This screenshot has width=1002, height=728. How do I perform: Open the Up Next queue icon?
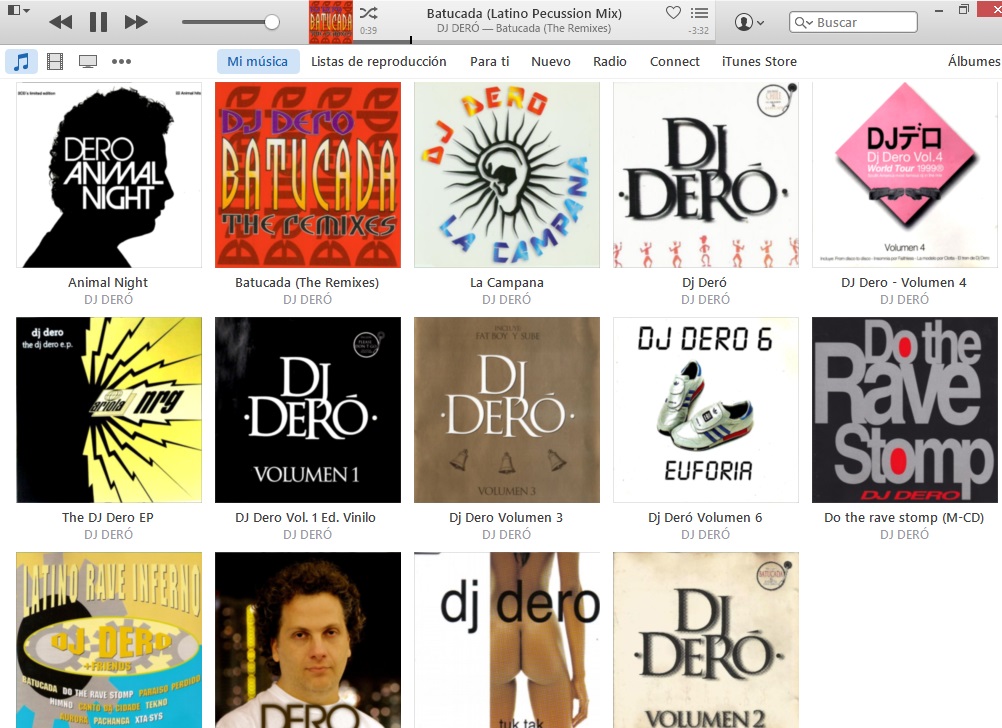click(x=699, y=14)
